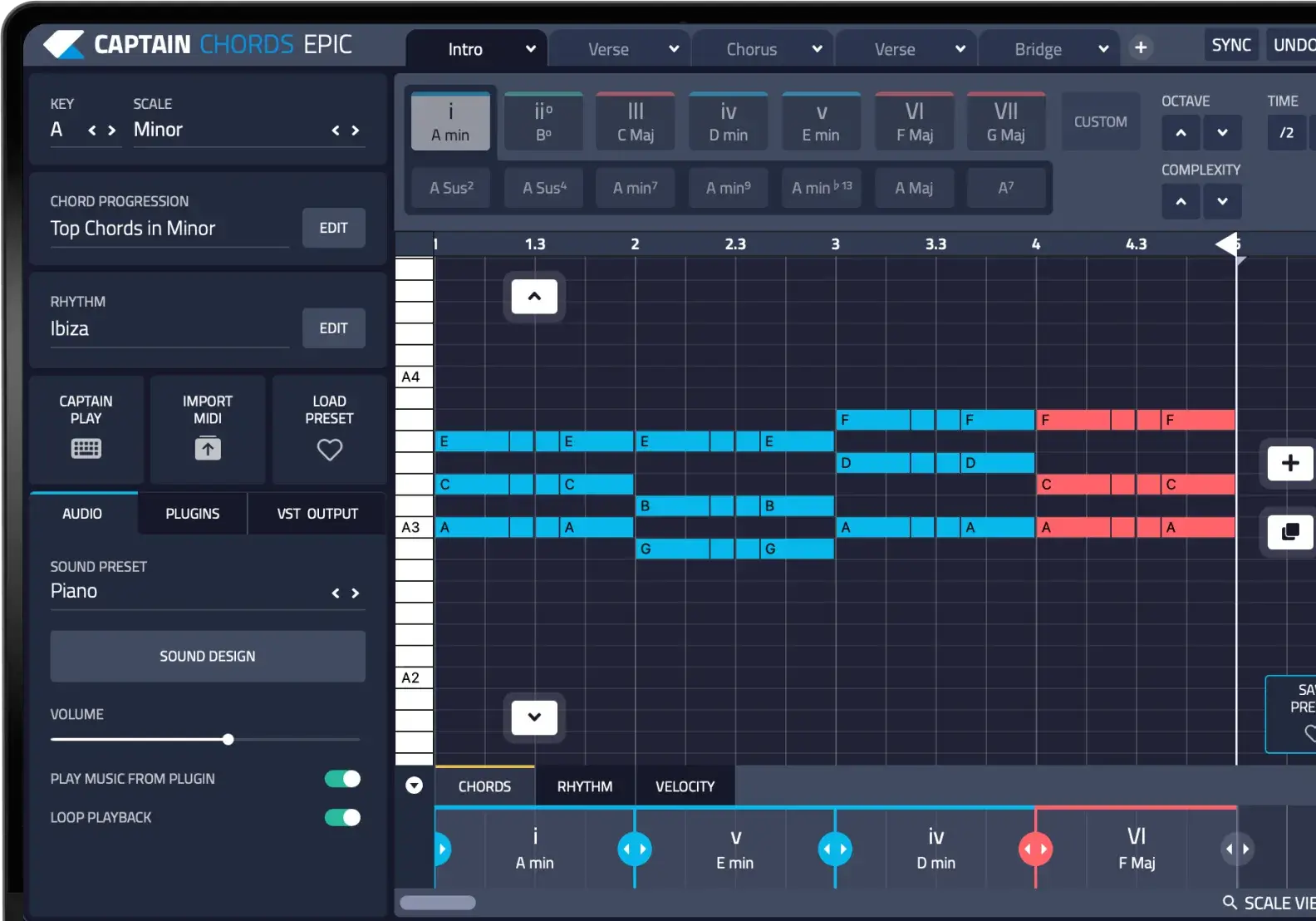
Task: Decrease complexity with down arrow
Action: [1222, 201]
